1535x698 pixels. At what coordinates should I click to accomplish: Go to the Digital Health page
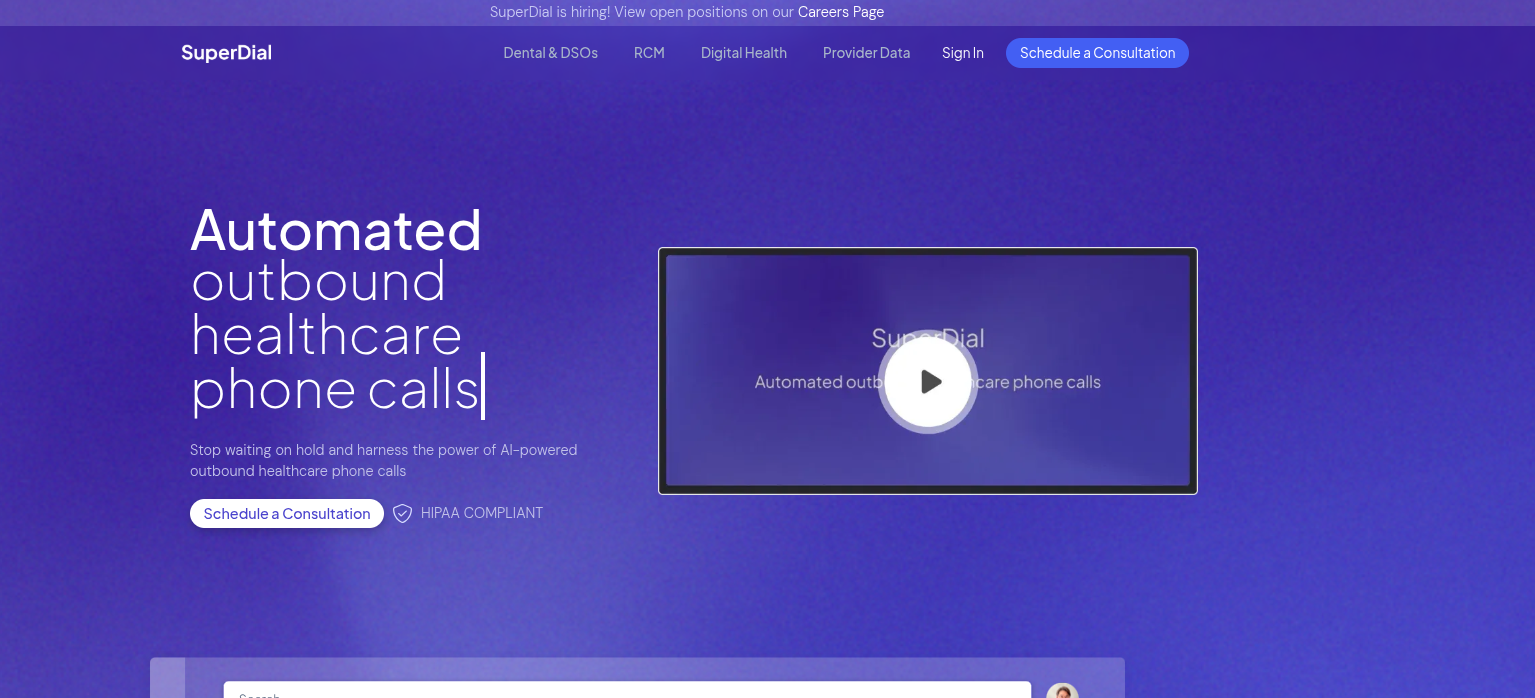coord(743,53)
